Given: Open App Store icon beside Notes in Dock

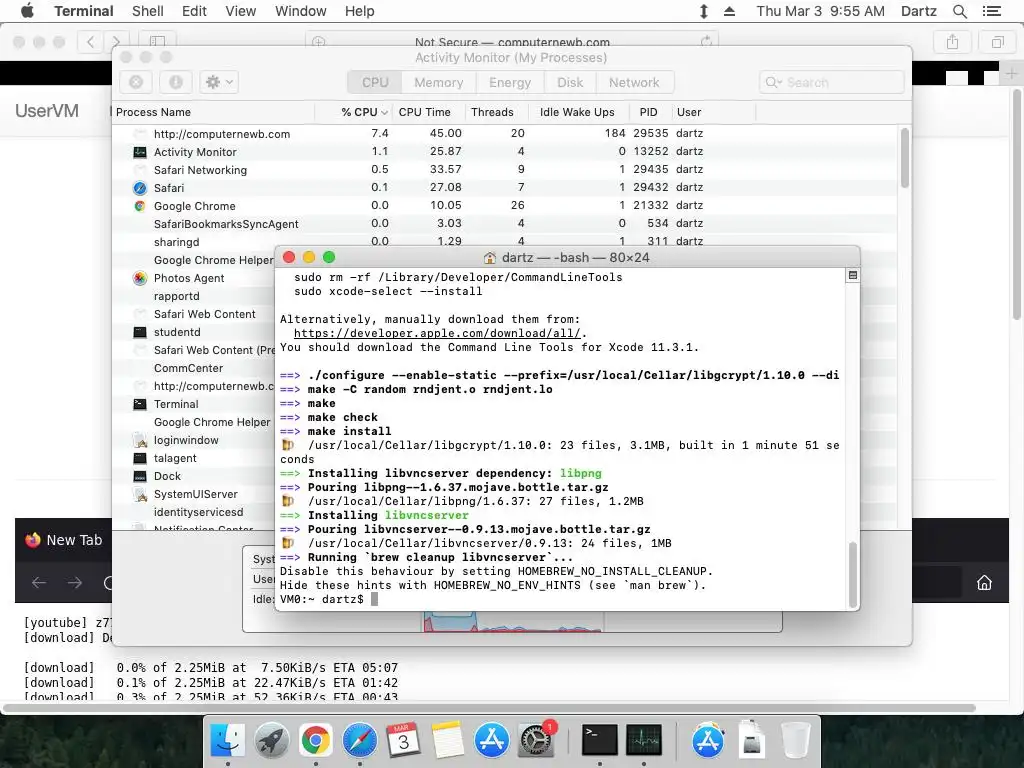Looking at the screenshot, I should [x=492, y=741].
